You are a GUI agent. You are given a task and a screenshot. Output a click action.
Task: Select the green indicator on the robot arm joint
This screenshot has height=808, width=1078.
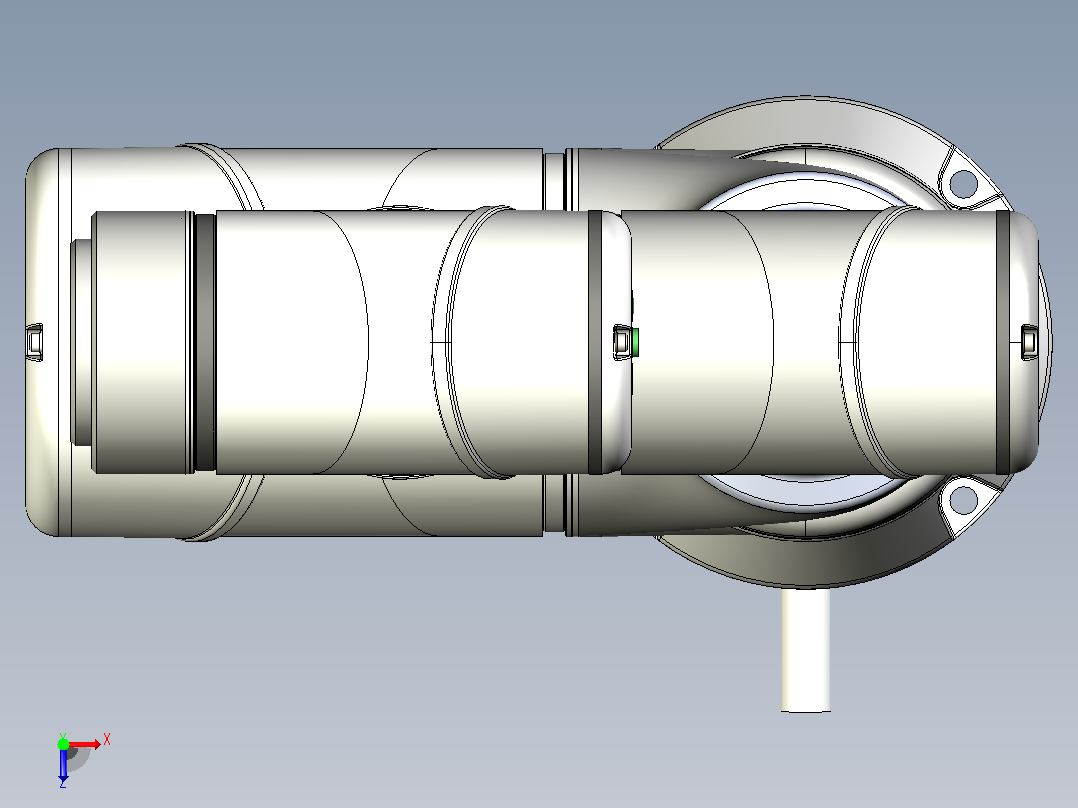(635, 342)
